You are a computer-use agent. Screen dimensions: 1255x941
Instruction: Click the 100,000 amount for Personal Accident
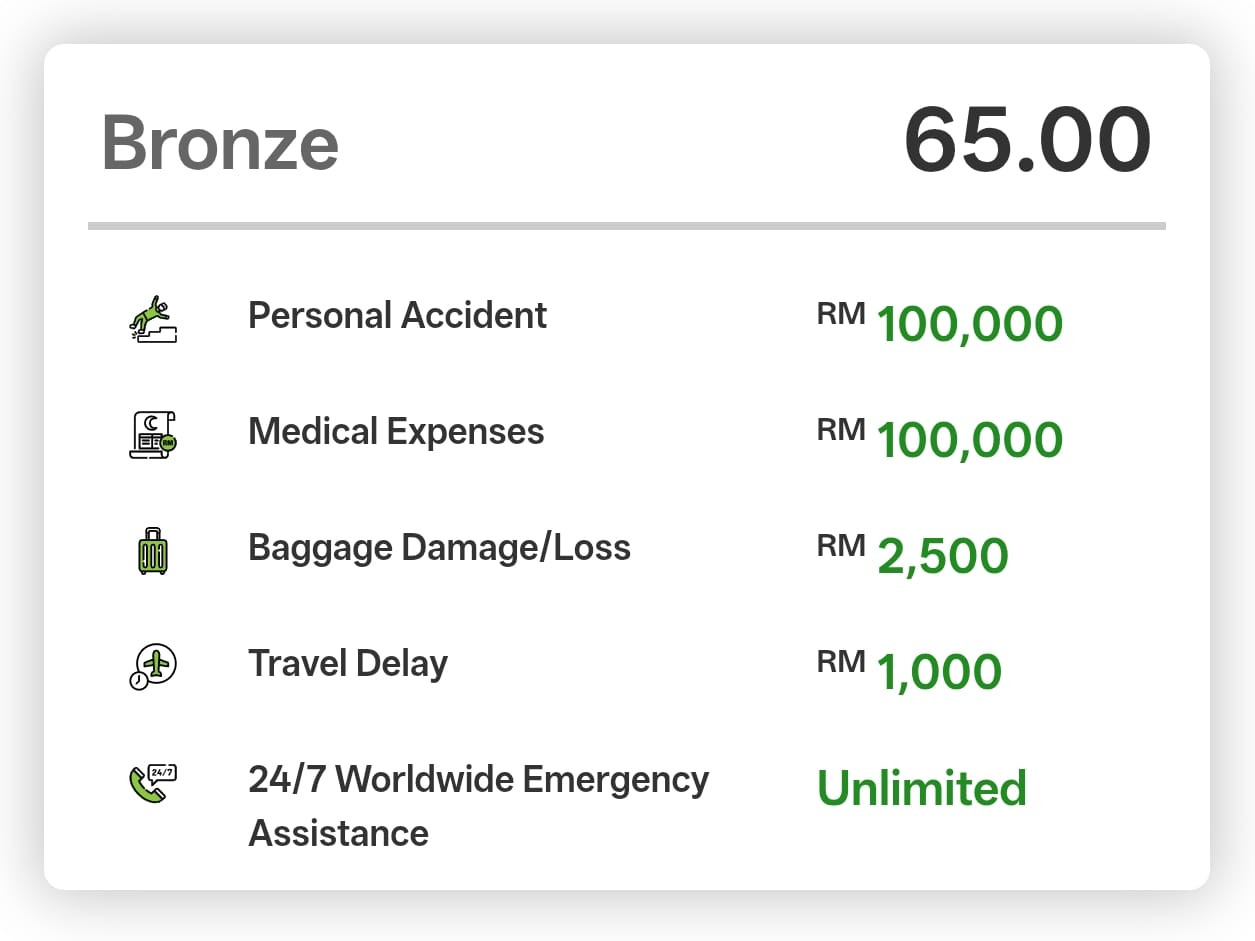click(x=969, y=325)
